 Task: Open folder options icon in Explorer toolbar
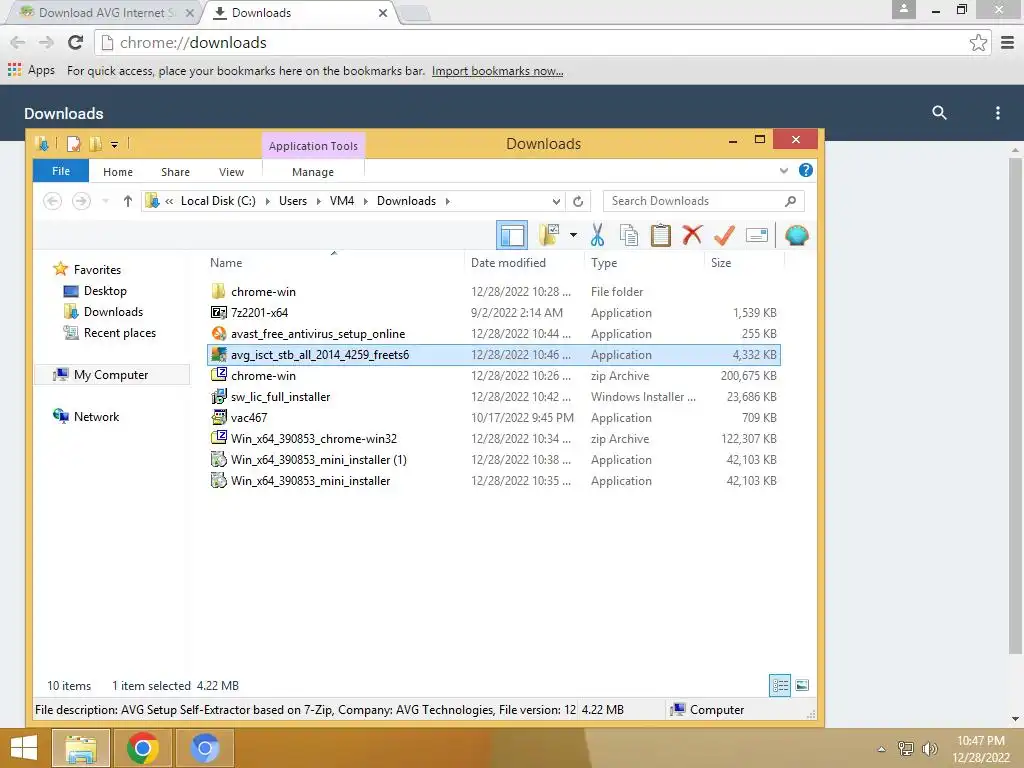pyautogui.click(x=549, y=235)
